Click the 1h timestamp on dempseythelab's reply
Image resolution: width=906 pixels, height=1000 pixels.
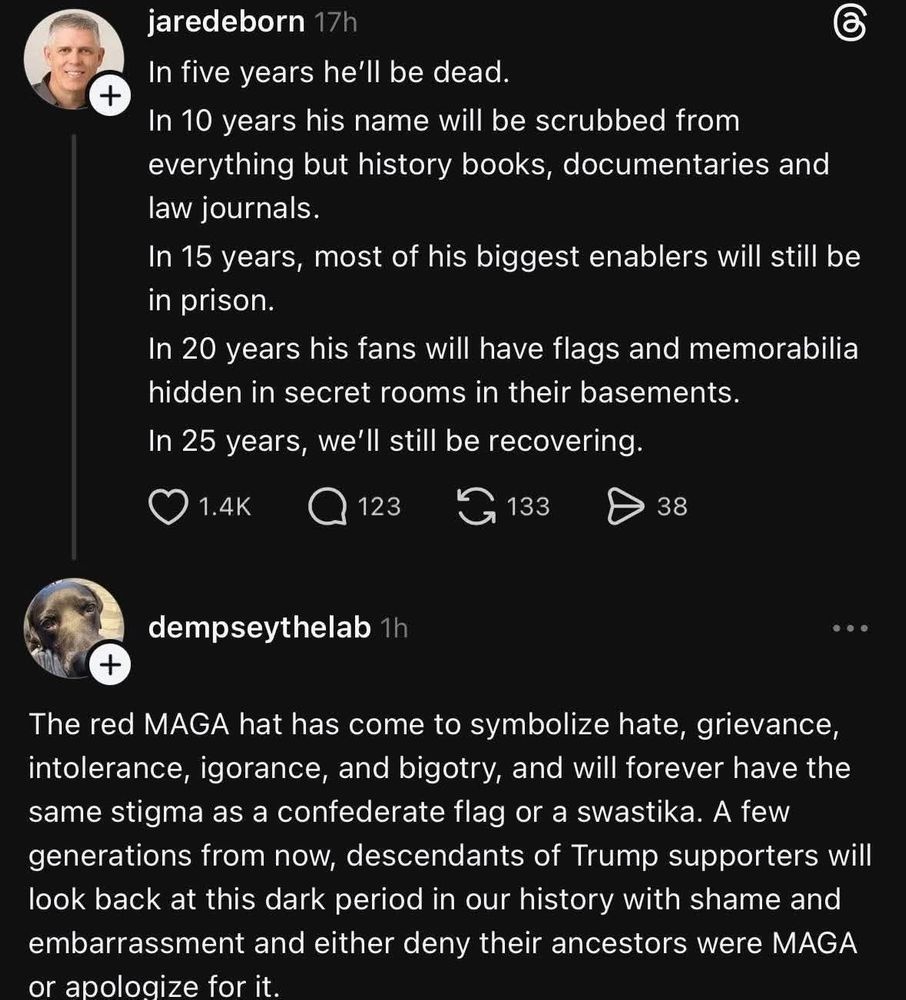pyautogui.click(x=394, y=628)
